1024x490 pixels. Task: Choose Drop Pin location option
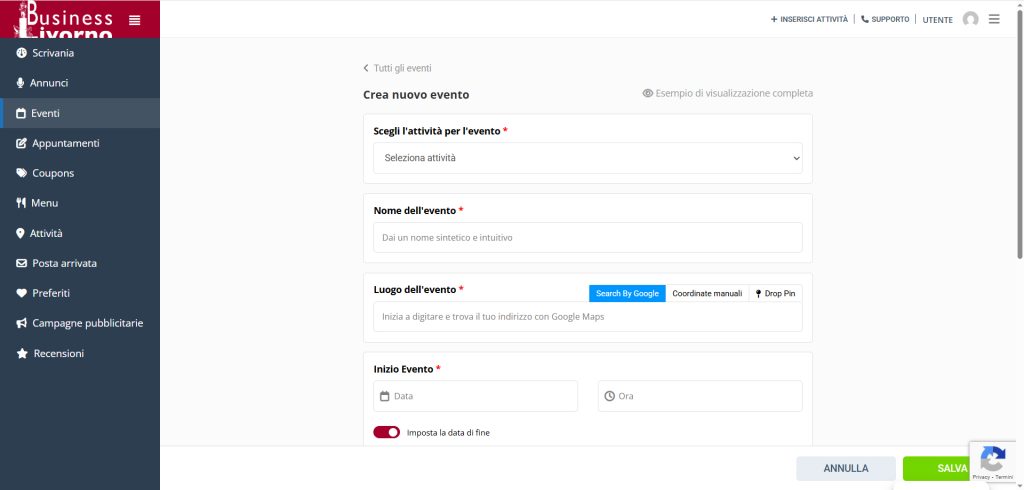[x=777, y=293]
